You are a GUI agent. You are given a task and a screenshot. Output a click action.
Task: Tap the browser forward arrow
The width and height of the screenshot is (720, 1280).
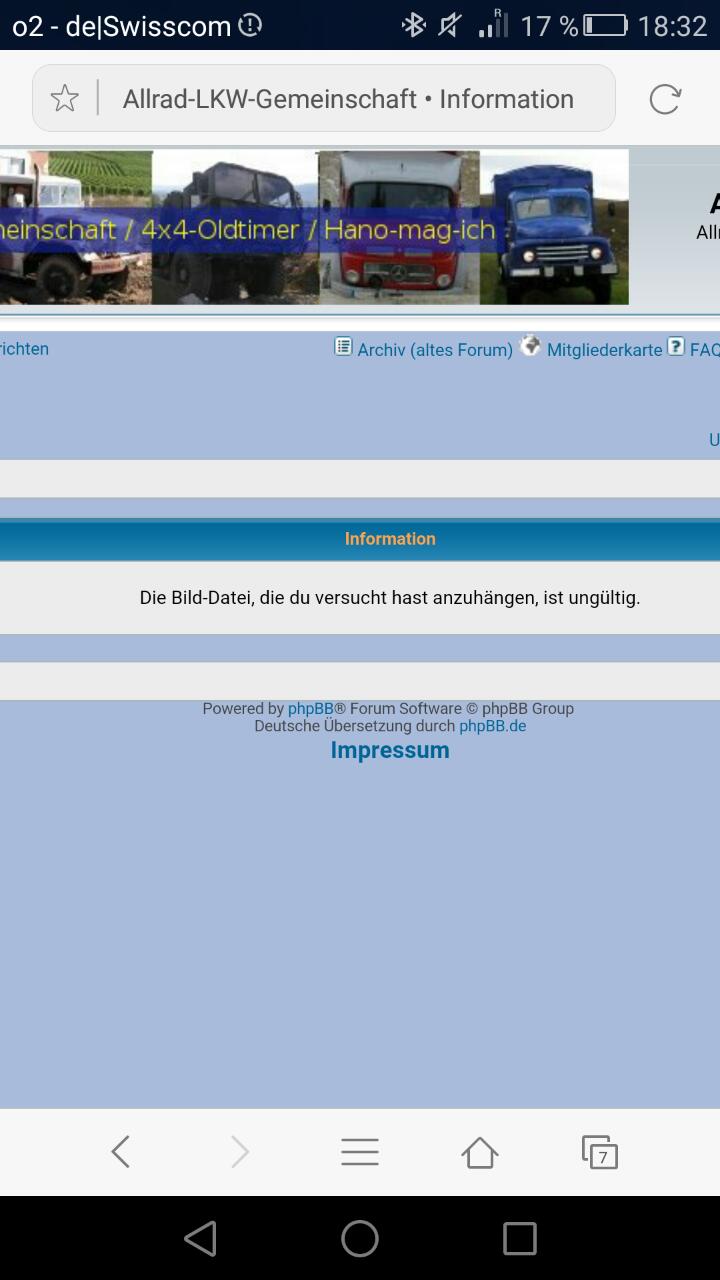(240, 1152)
